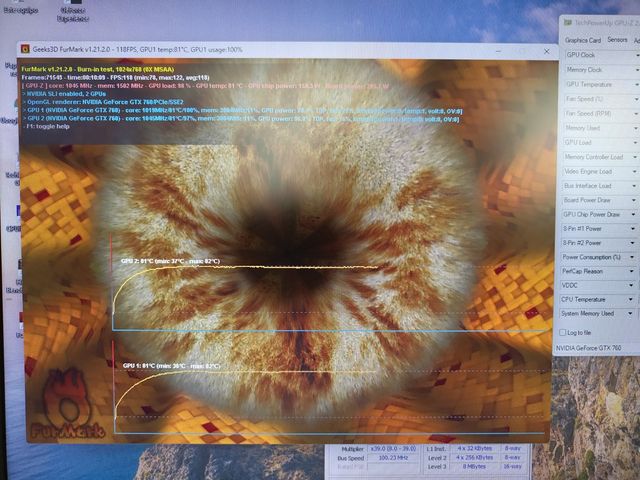640x480 pixels.
Task: Open the System Memory Used dropdown
Action: click(x=632, y=314)
